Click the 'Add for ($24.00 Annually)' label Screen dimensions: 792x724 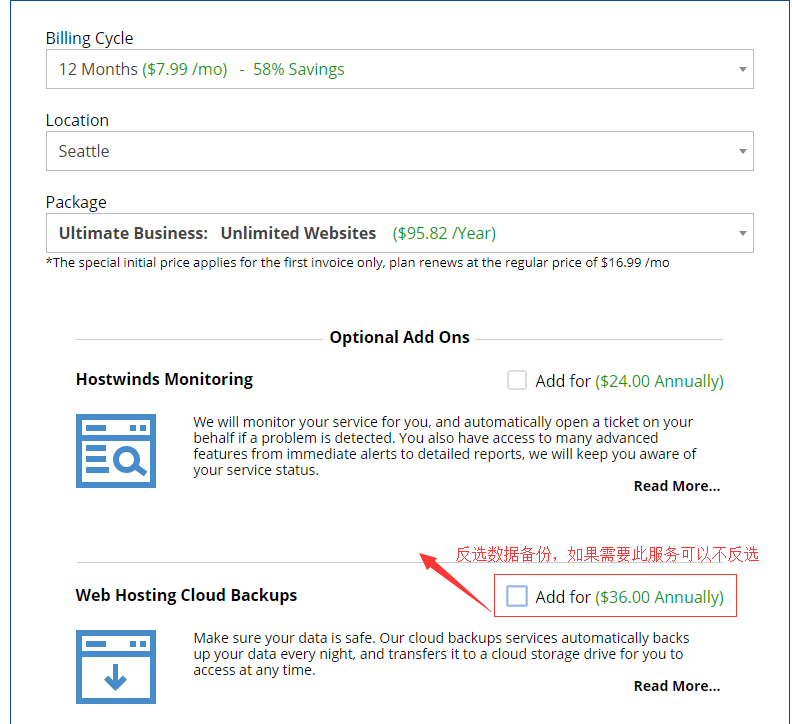(x=629, y=381)
